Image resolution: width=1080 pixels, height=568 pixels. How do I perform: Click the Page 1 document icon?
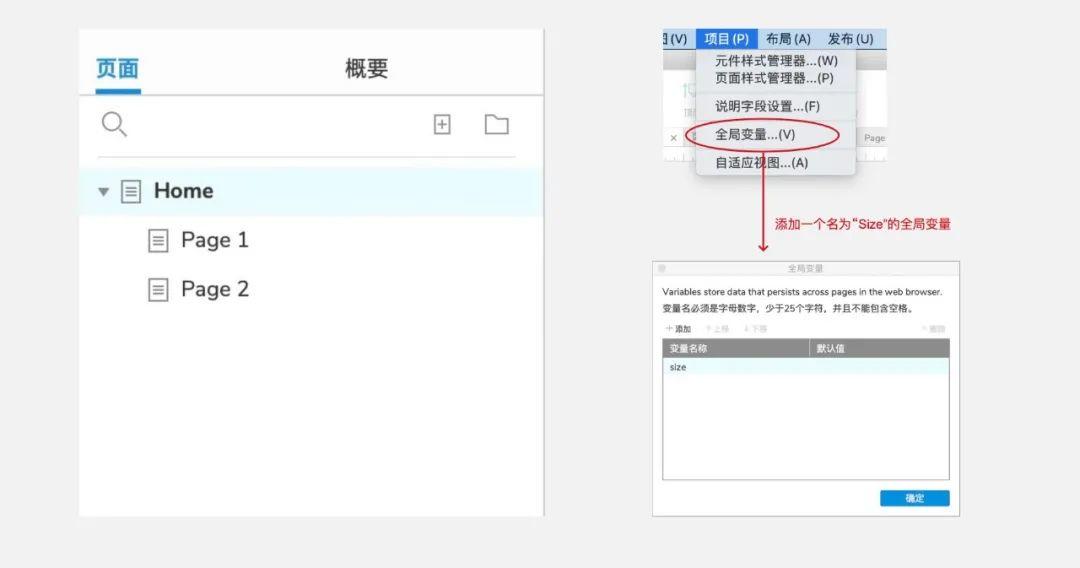click(x=158, y=240)
